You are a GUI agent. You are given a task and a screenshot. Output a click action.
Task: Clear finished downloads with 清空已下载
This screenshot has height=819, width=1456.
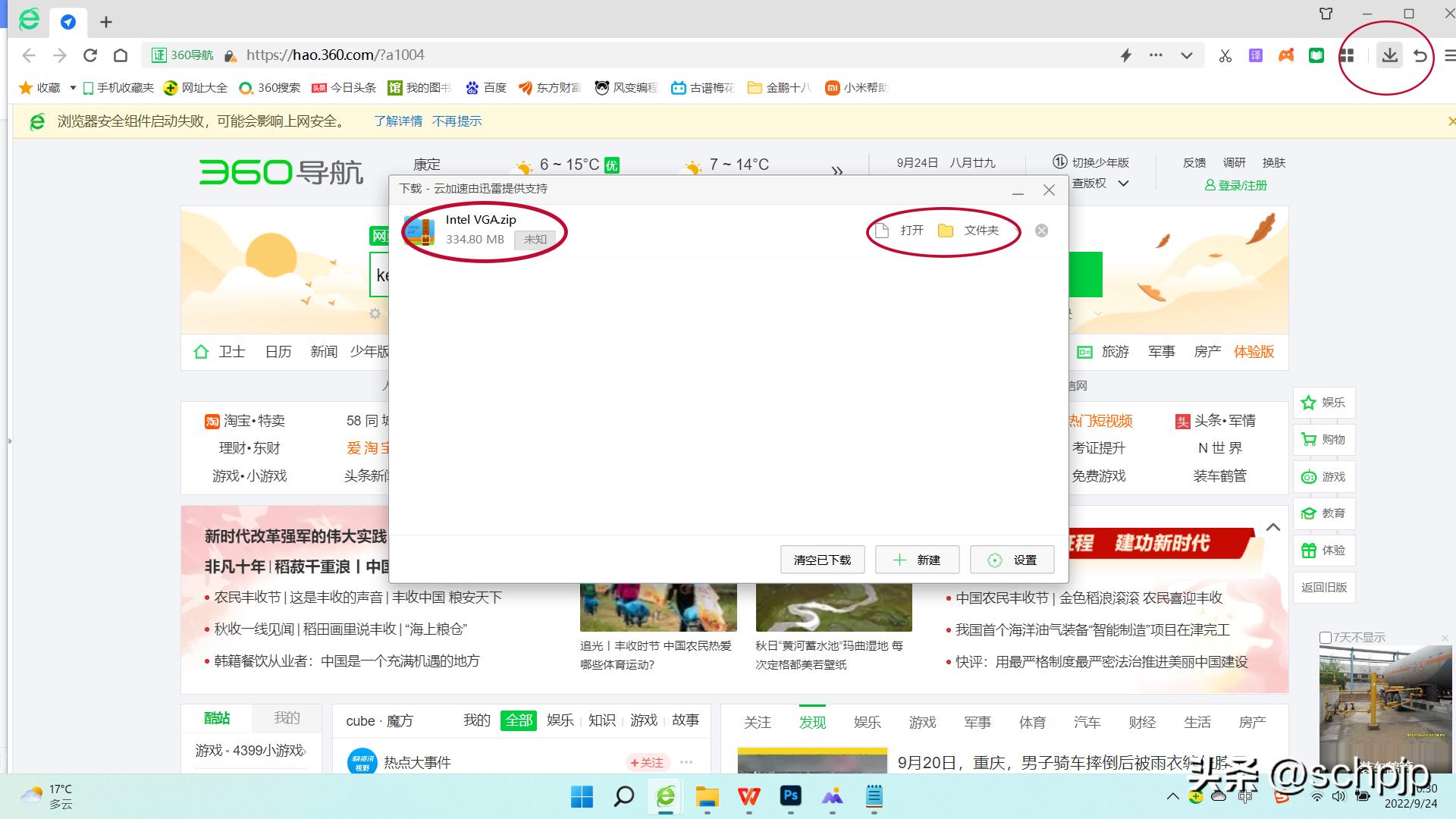click(x=822, y=560)
